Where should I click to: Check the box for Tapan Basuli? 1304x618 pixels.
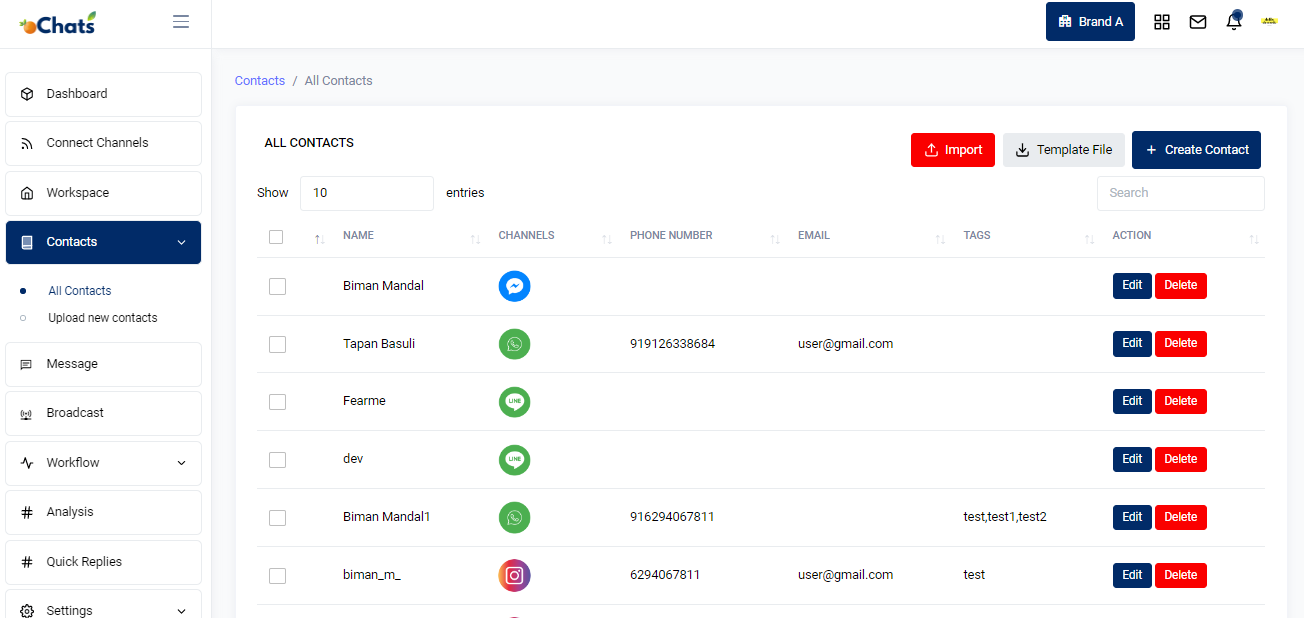[x=277, y=344]
